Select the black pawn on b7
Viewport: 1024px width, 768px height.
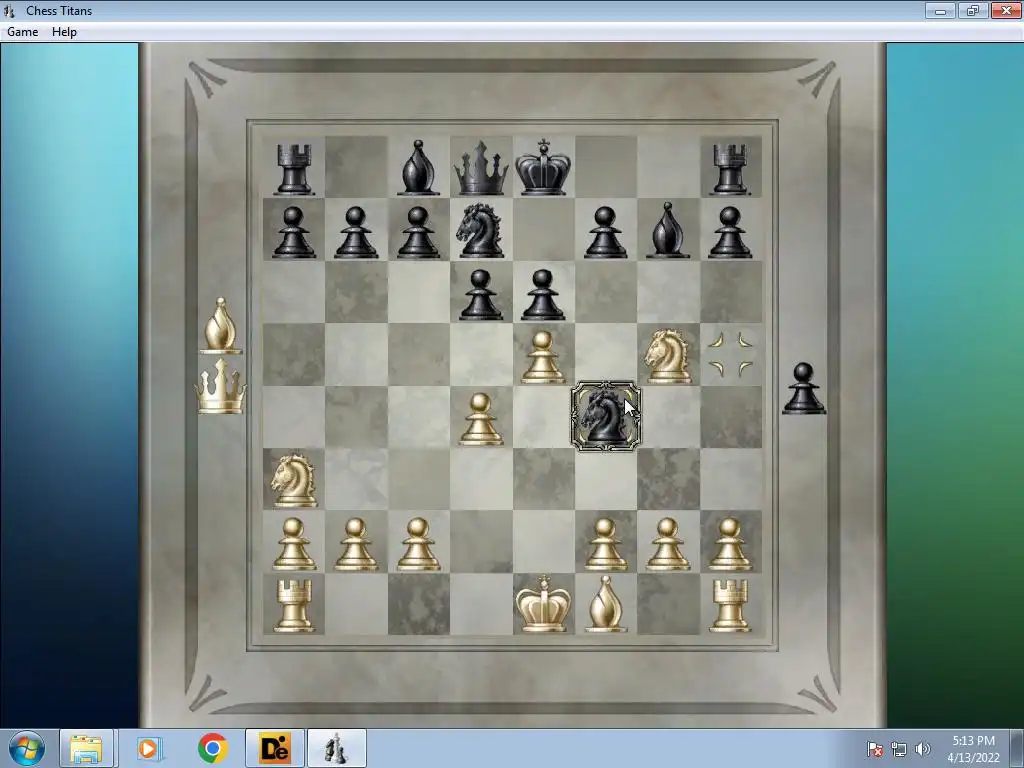pyautogui.click(x=356, y=232)
